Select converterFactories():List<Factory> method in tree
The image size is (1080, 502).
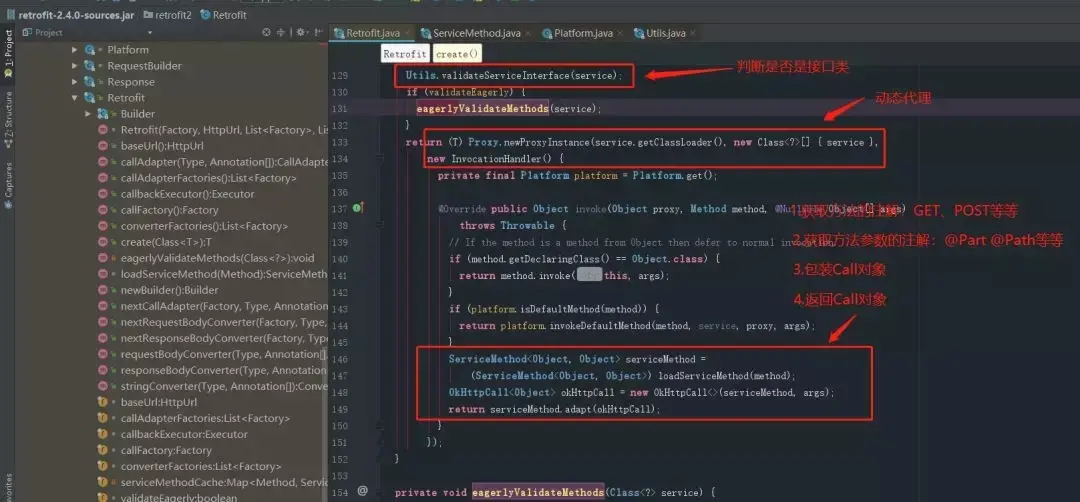click(204, 226)
